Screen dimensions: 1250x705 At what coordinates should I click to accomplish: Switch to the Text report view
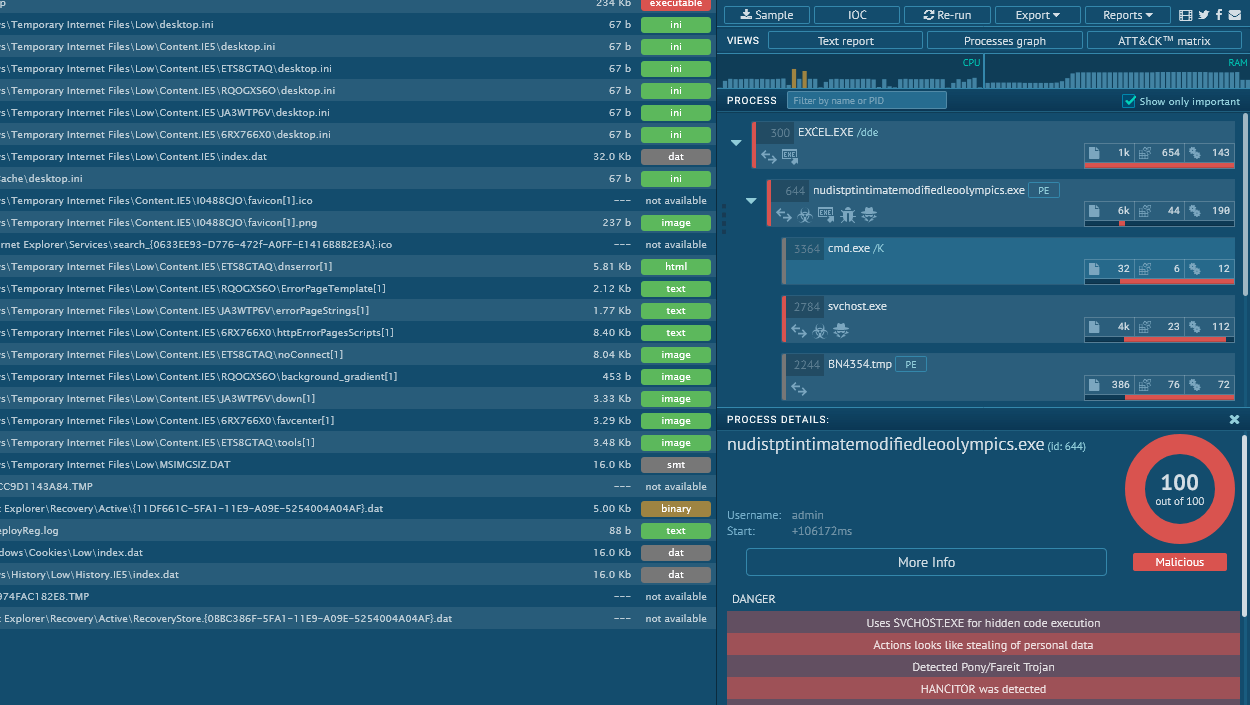tap(845, 41)
